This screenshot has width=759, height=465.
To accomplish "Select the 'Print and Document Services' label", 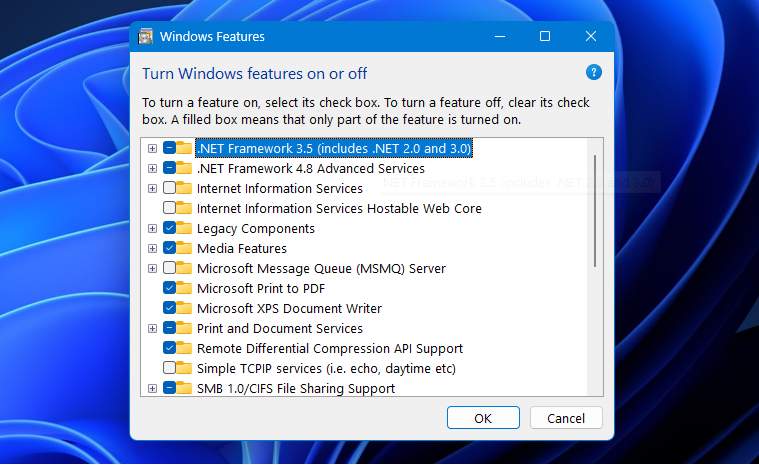I will pyautogui.click(x=280, y=329).
